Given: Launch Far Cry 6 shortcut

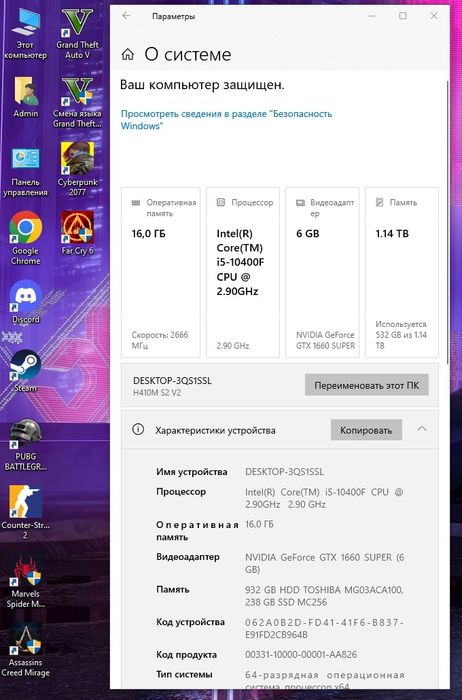Looking at the screenshot, I should [x=77, y=233].
